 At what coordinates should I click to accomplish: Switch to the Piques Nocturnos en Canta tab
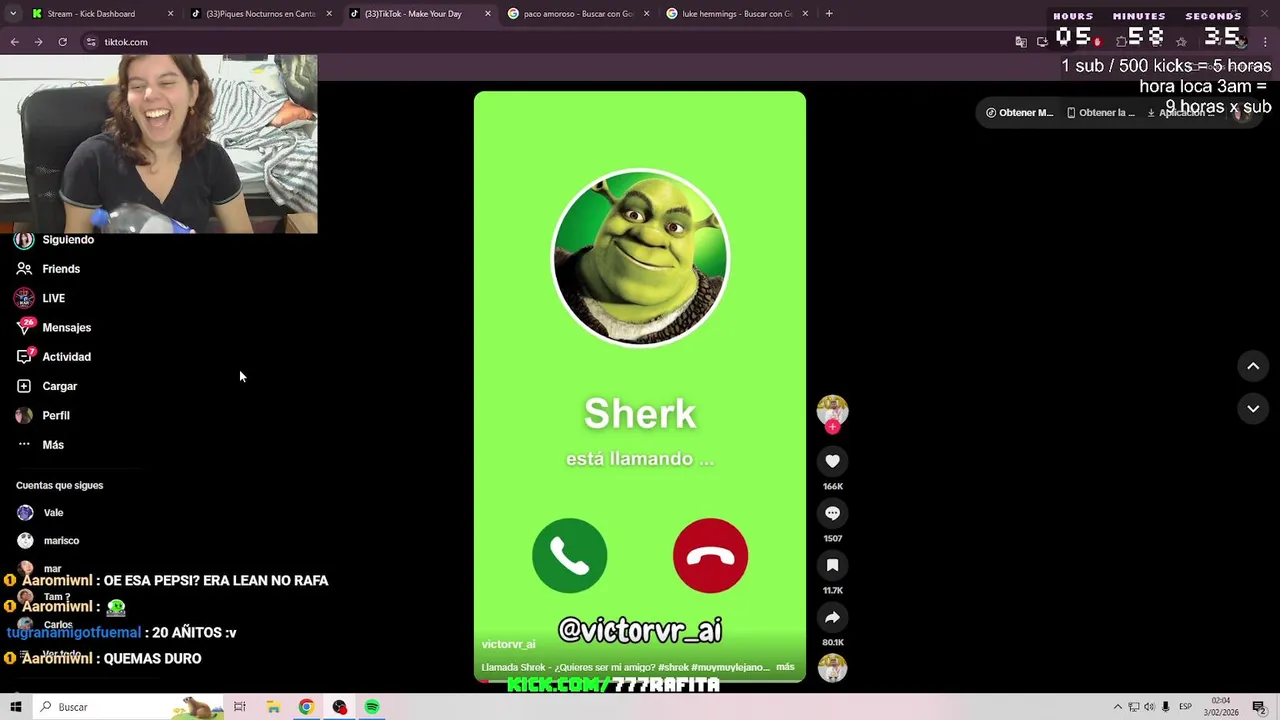260,14
